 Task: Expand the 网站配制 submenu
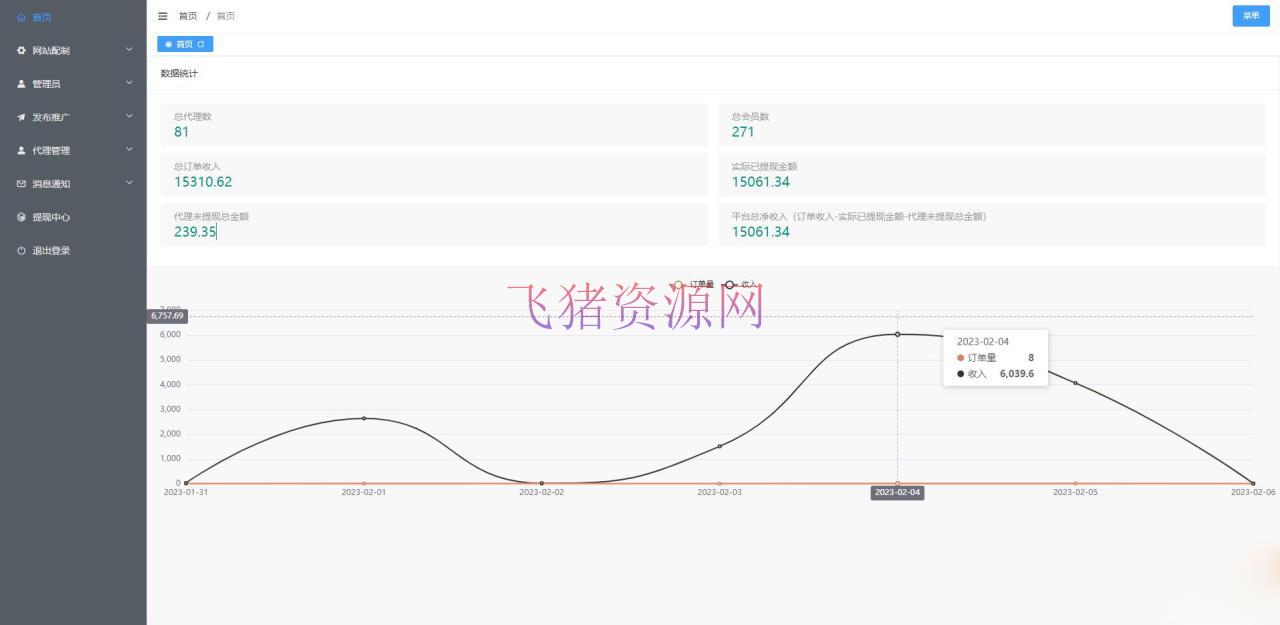pyautogui.click(x=127, y=50)
